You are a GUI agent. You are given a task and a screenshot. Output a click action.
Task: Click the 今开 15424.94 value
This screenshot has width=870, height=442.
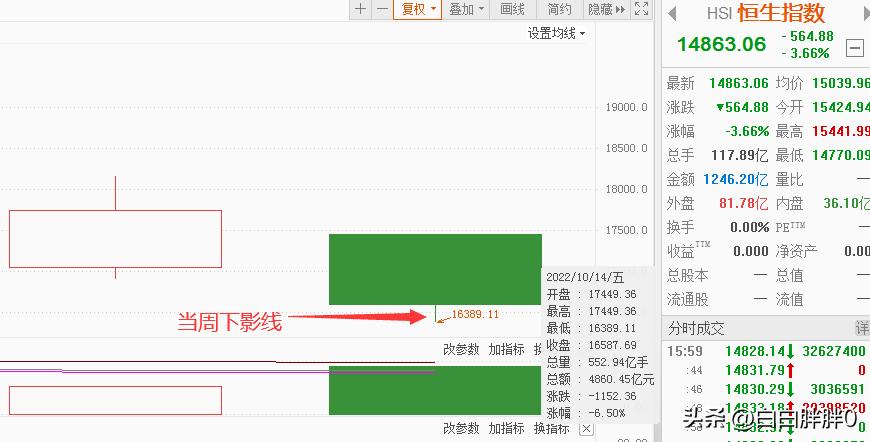tap(841, 107)
